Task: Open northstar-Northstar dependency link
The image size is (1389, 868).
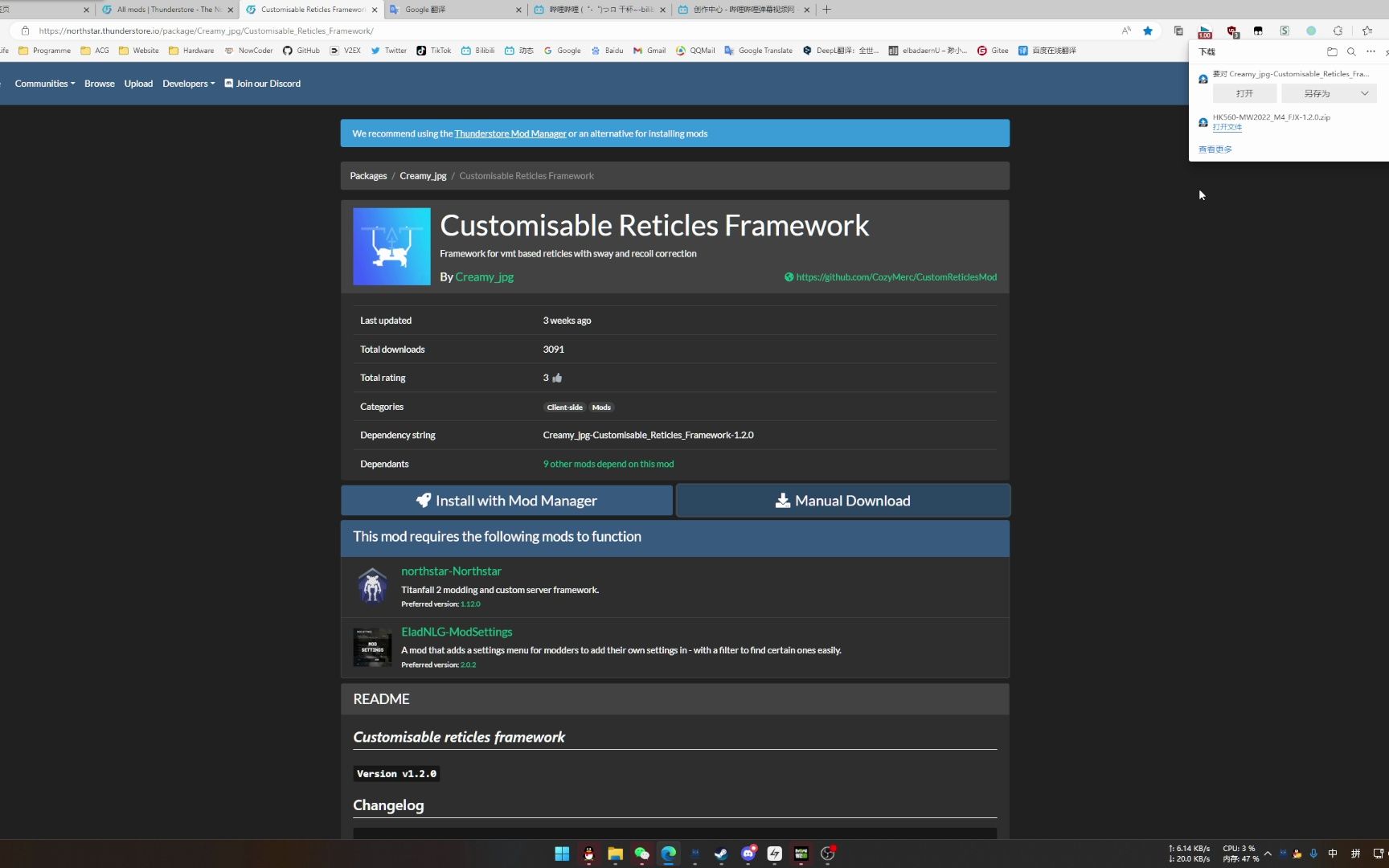Action: point(451,571)
